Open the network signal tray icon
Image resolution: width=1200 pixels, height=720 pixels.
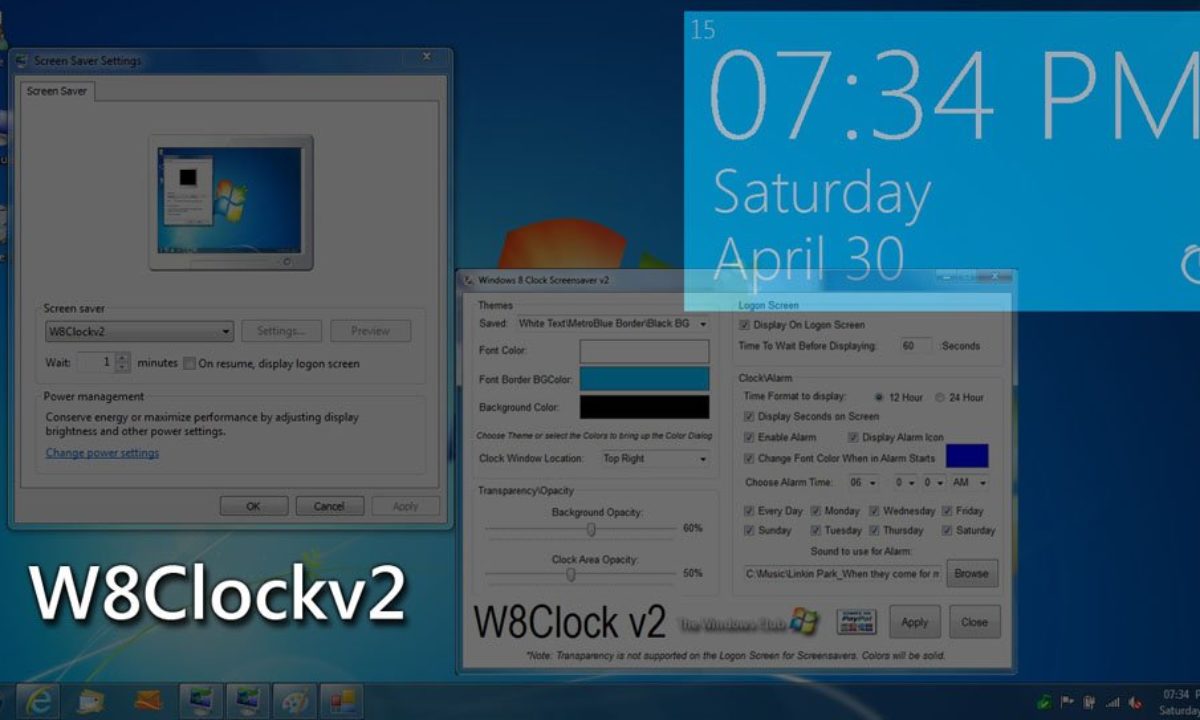pos(1112,702)
